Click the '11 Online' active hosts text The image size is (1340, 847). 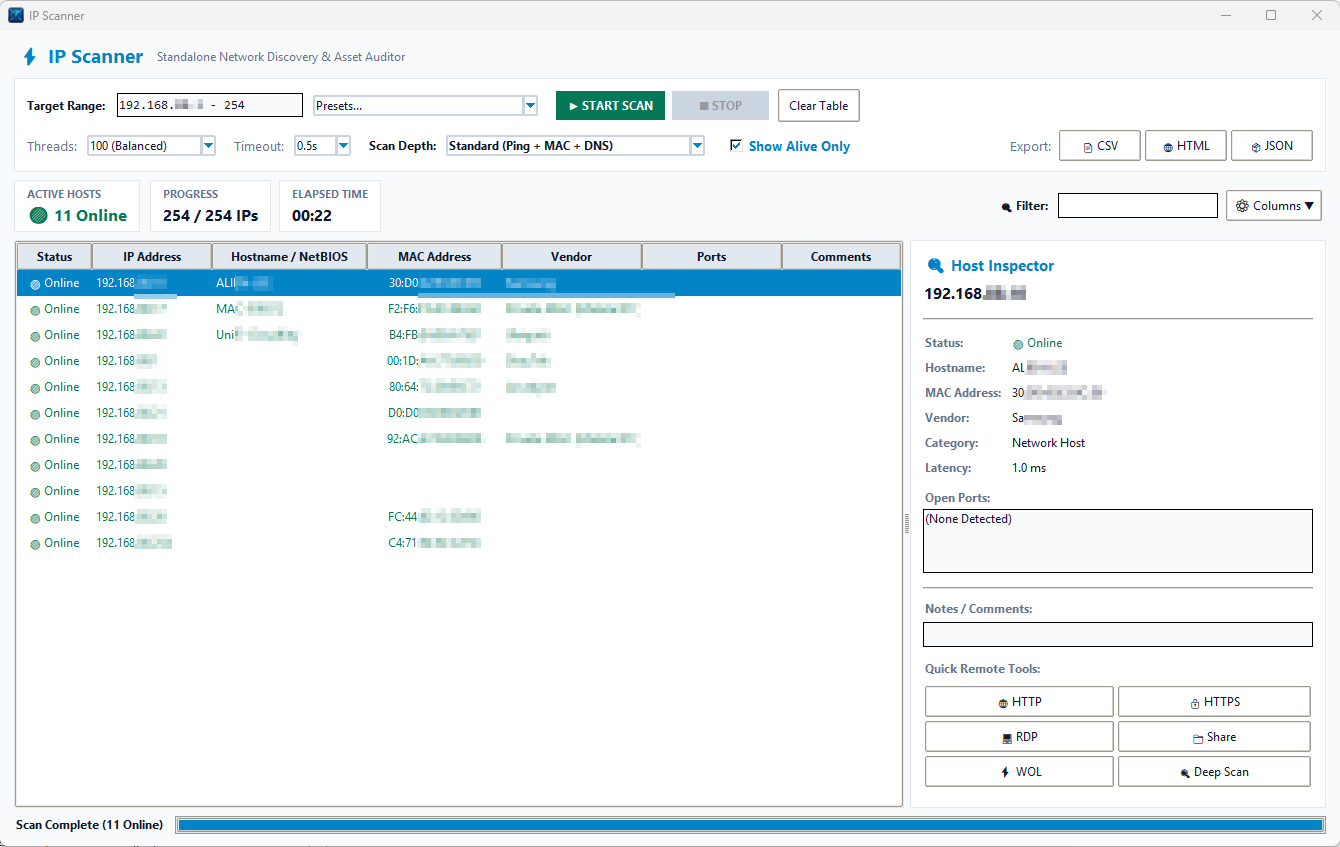(90, 216)
